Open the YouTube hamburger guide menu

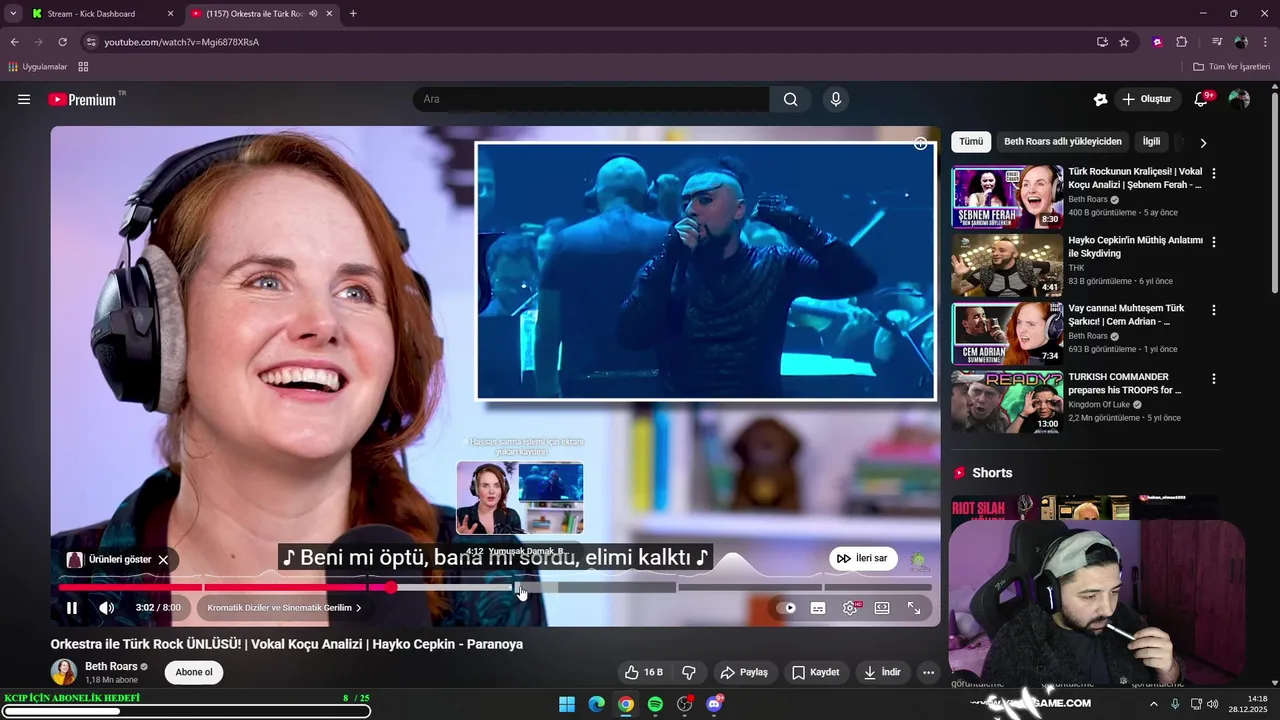coord(24,99)
